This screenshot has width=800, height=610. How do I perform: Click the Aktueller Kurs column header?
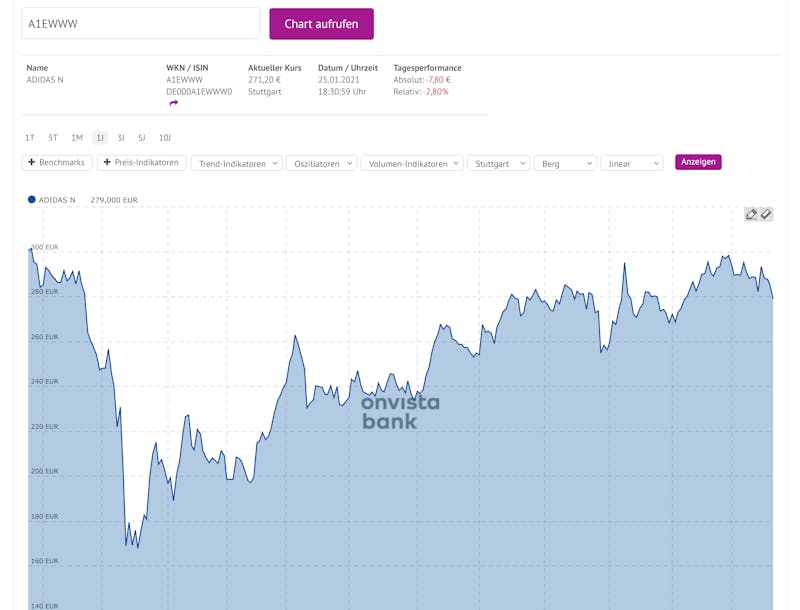tap(274, 68)
